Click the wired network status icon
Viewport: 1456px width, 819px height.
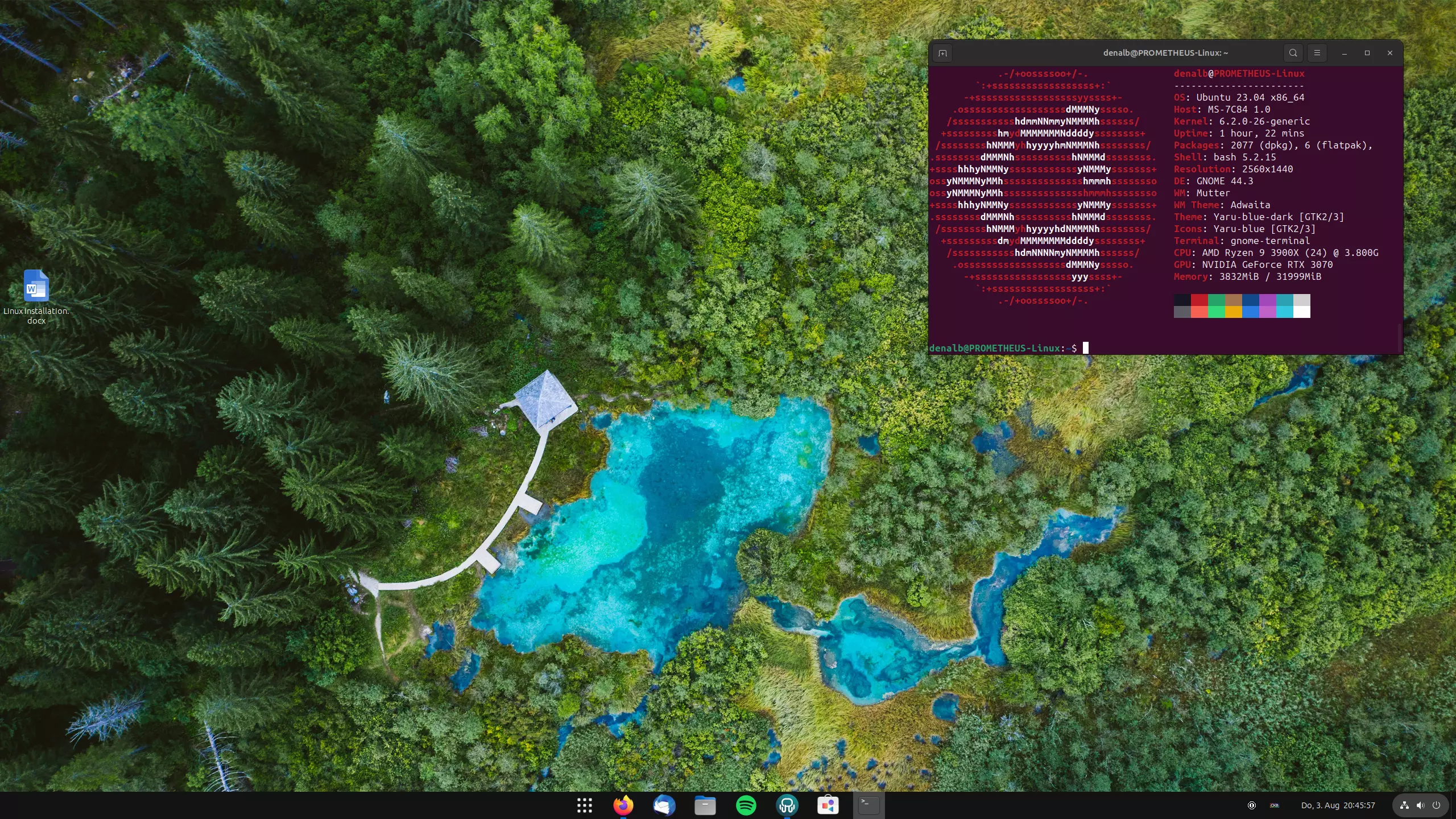(x=1404, y=805)
